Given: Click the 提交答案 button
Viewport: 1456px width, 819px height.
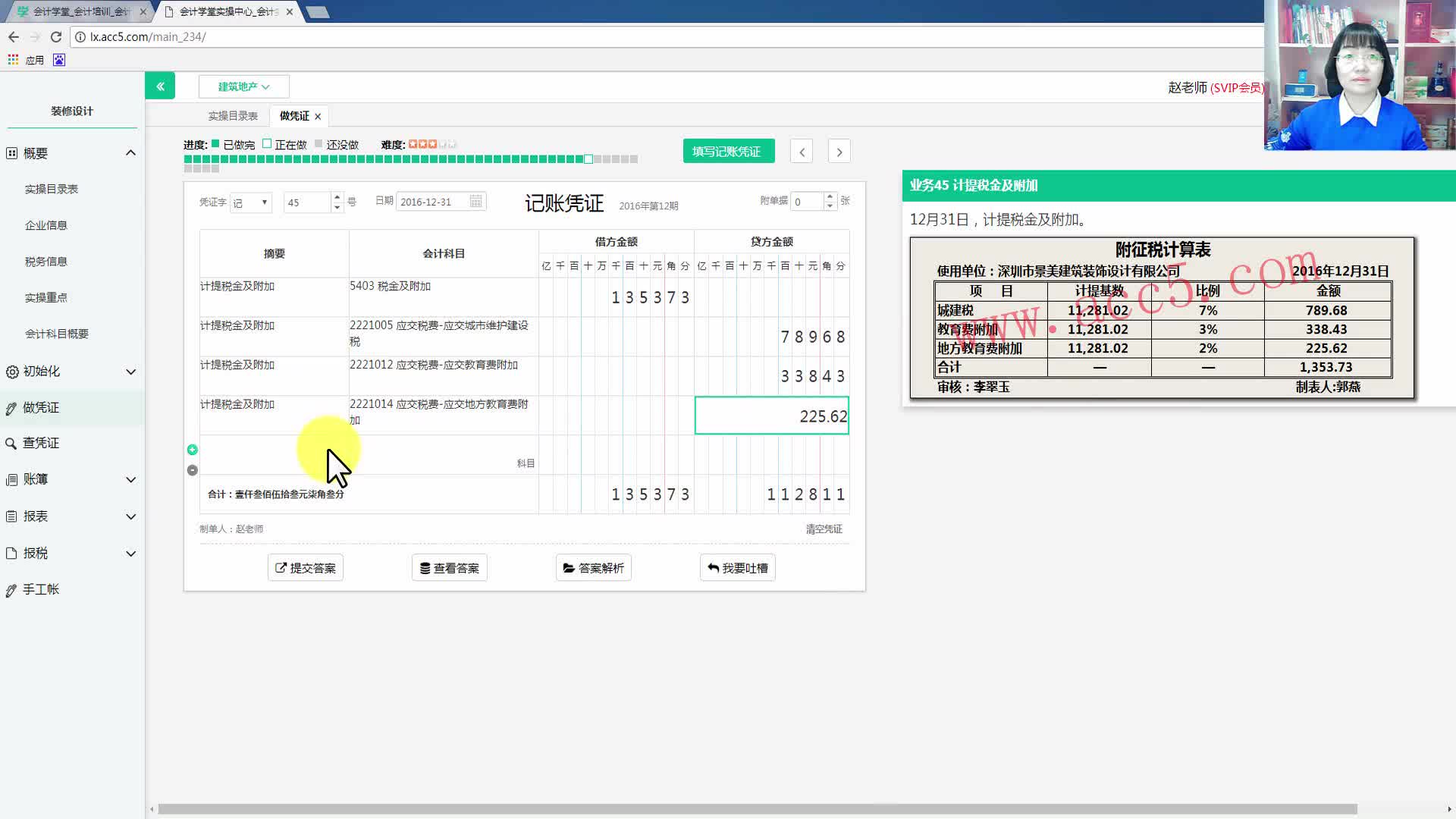Looking at the screenshot, I should [305, 567].
